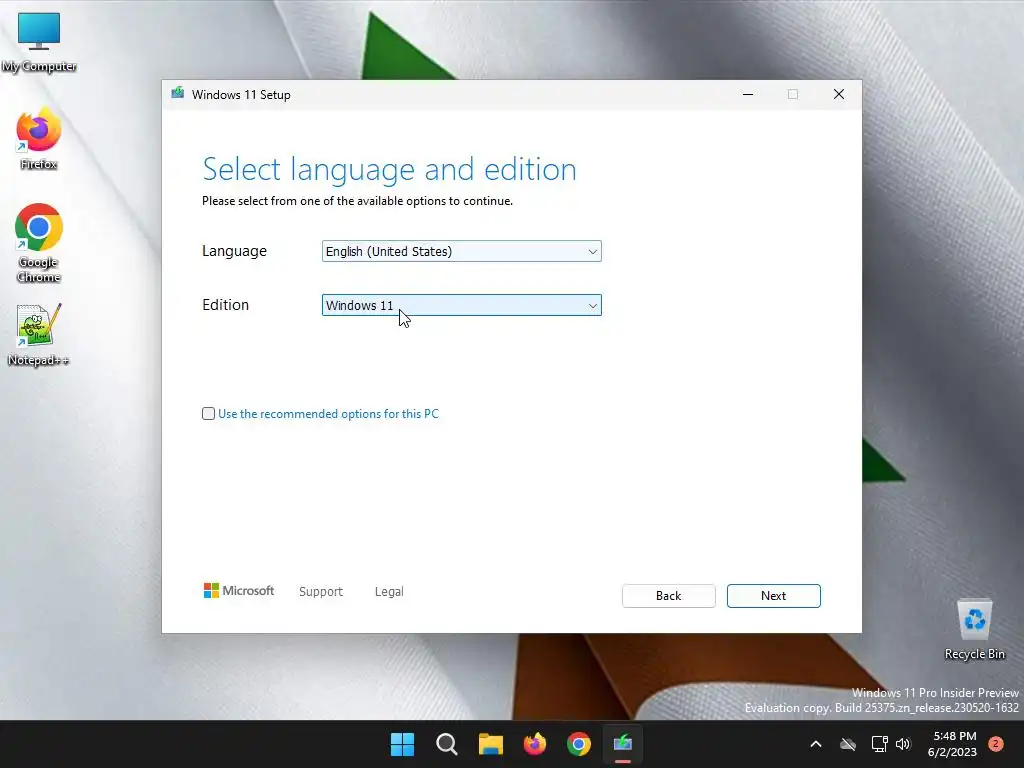1024x768 pixels.
Task: Open the Support link
Action: (x=321, y=592)
